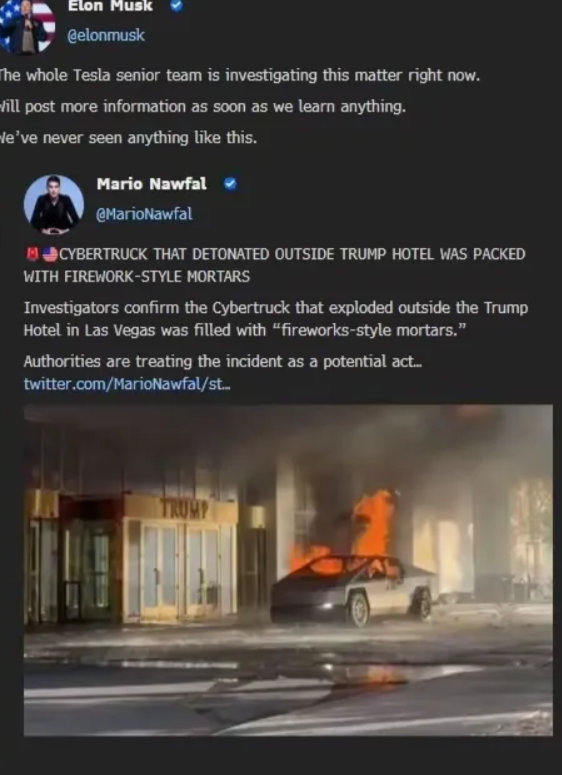
Task: Open the Mario Nawfal display name
Action: tap(152, 184)
